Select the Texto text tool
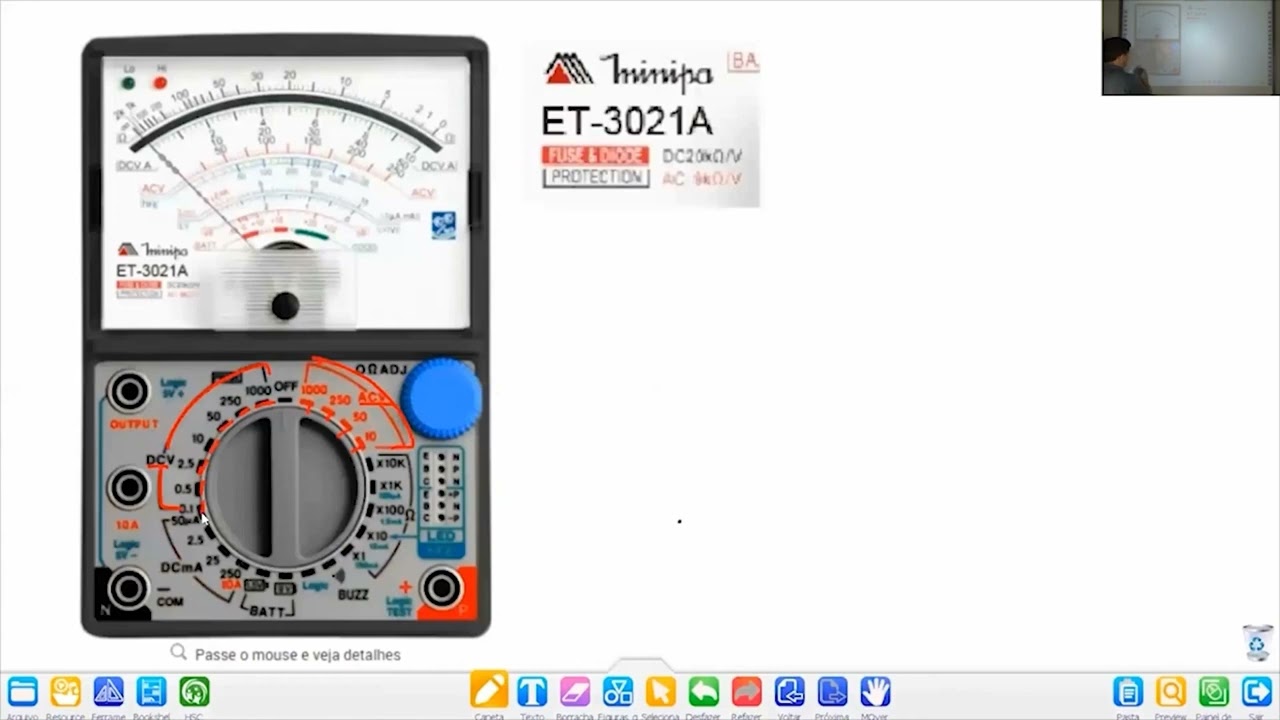Image resolution: width=1280 pixels, height=720 pixels. 532,691
